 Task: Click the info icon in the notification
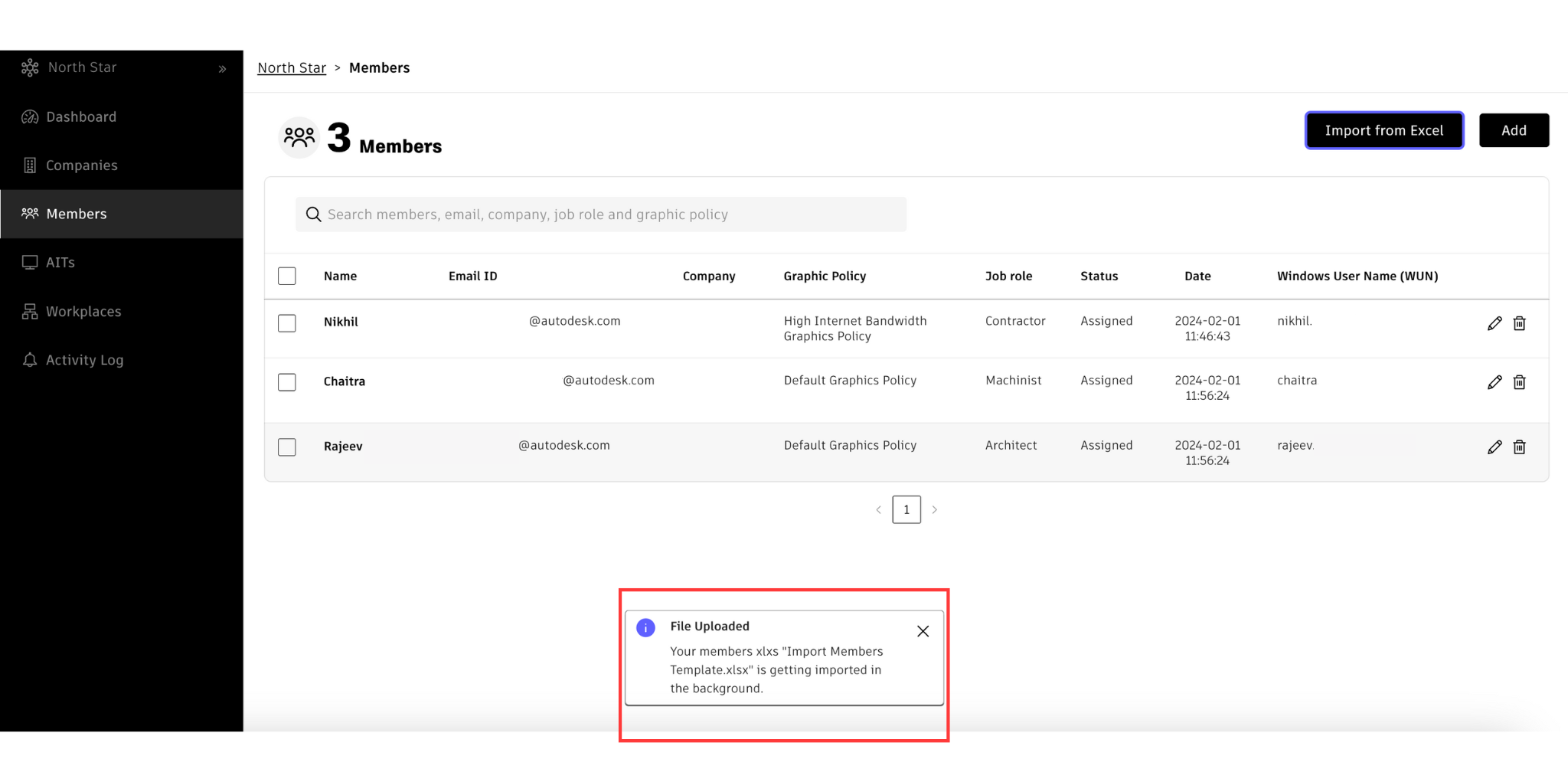[645, 628]
